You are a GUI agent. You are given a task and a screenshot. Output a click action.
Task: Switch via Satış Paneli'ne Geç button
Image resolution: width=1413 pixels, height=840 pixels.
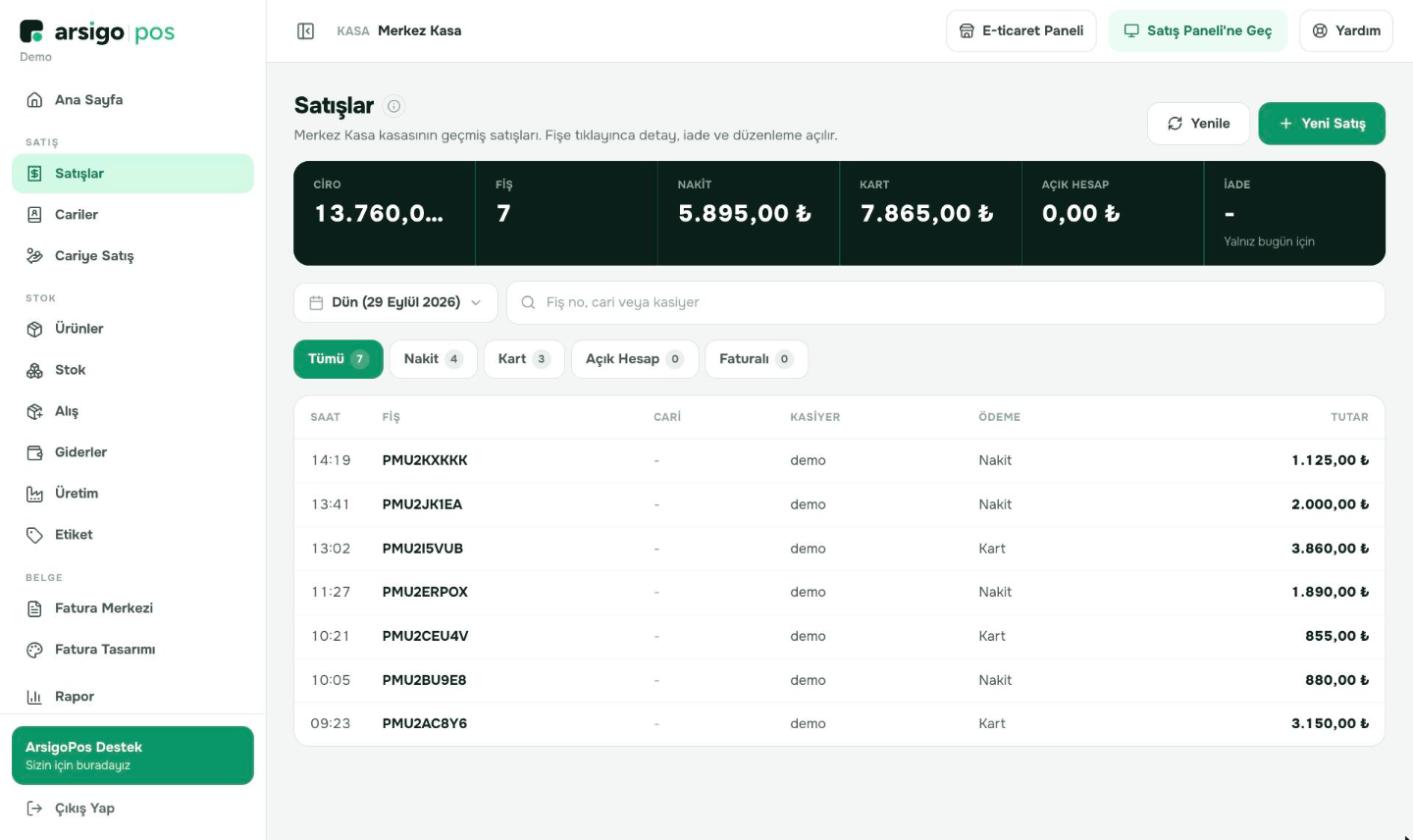point(1198,31)
